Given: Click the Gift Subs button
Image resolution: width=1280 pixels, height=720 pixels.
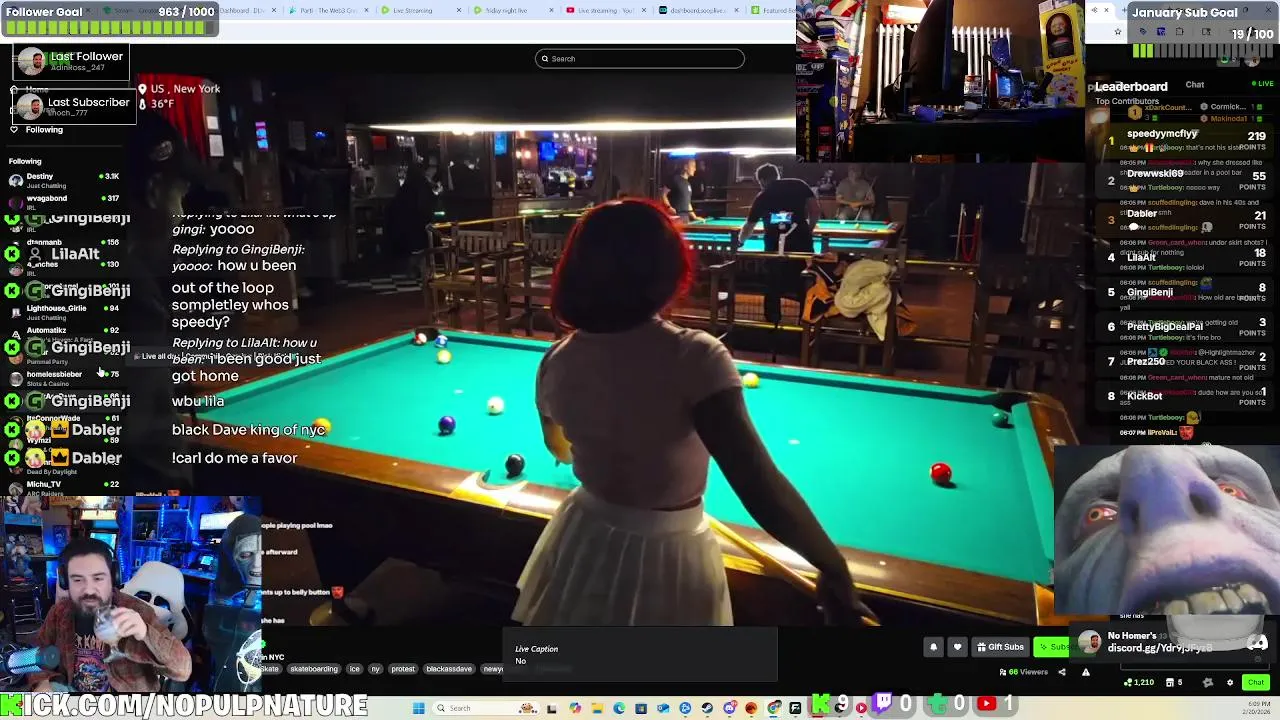Looking at the screenshot, I should [1000, 647].
